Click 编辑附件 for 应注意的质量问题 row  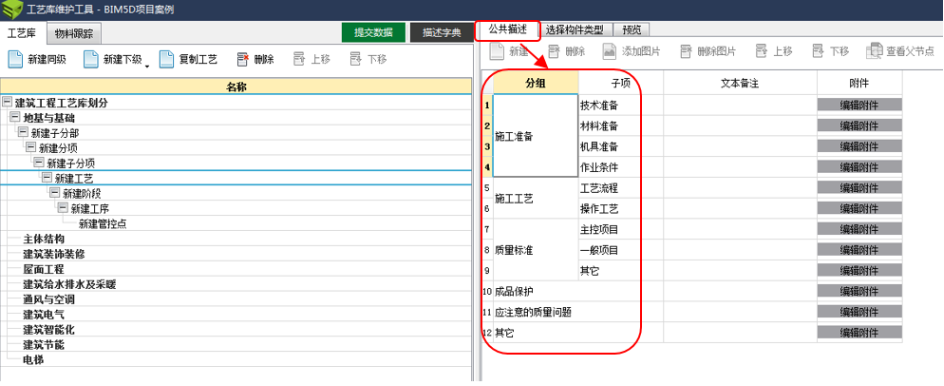(859, 312)
